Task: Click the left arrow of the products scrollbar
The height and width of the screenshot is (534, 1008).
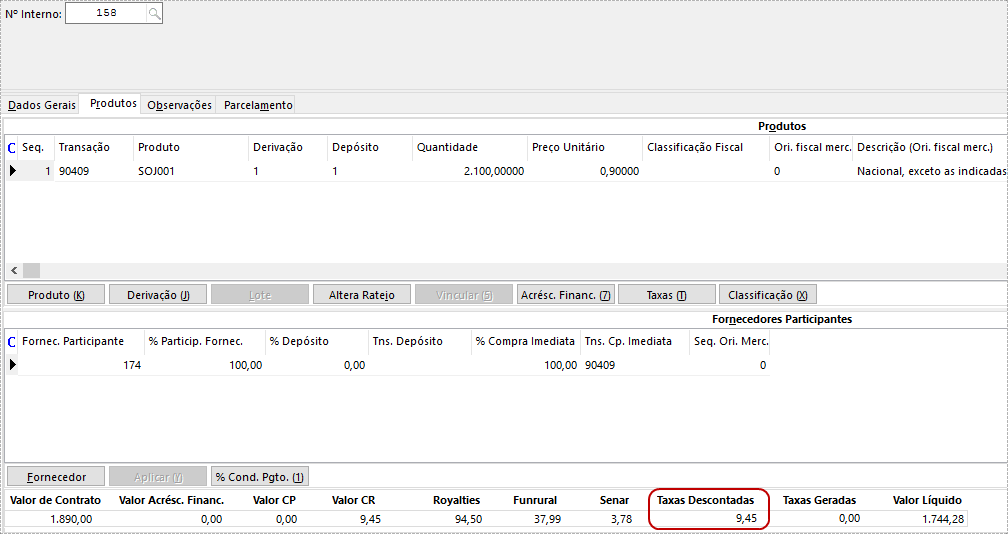Action: click(x=14, y=270)
